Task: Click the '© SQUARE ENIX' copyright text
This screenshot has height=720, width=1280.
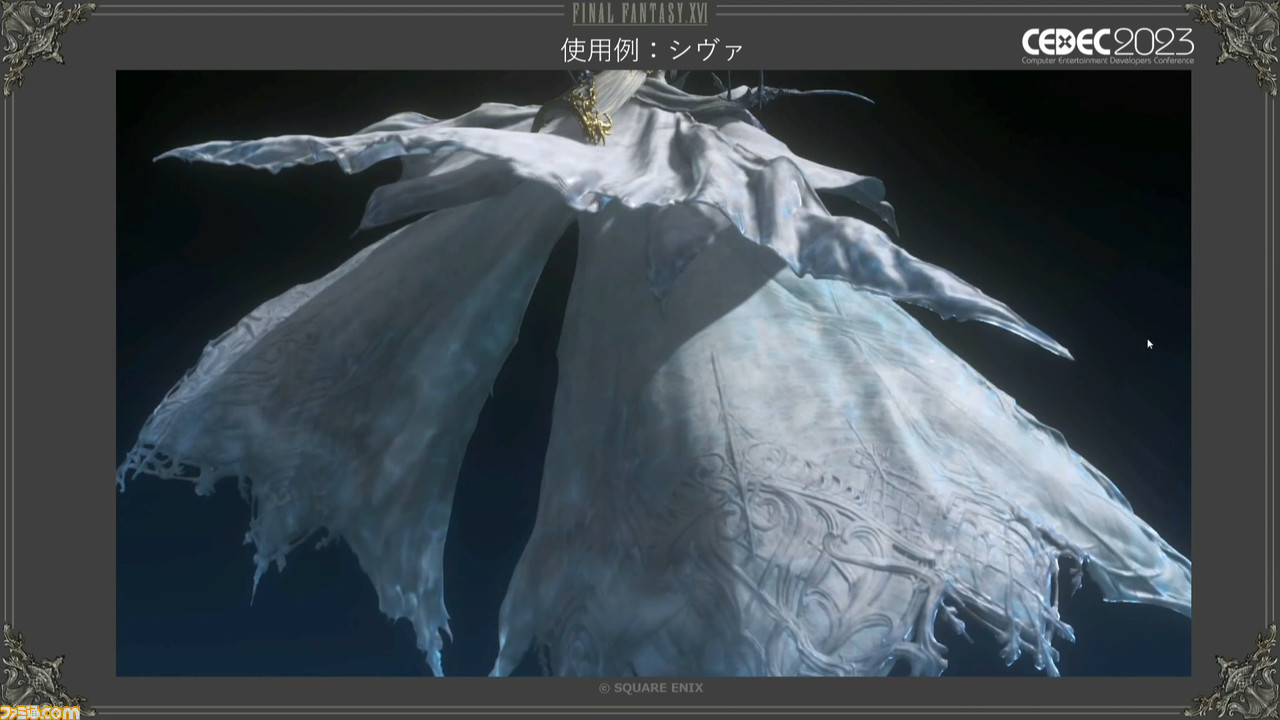Action: tap(650, 688)
